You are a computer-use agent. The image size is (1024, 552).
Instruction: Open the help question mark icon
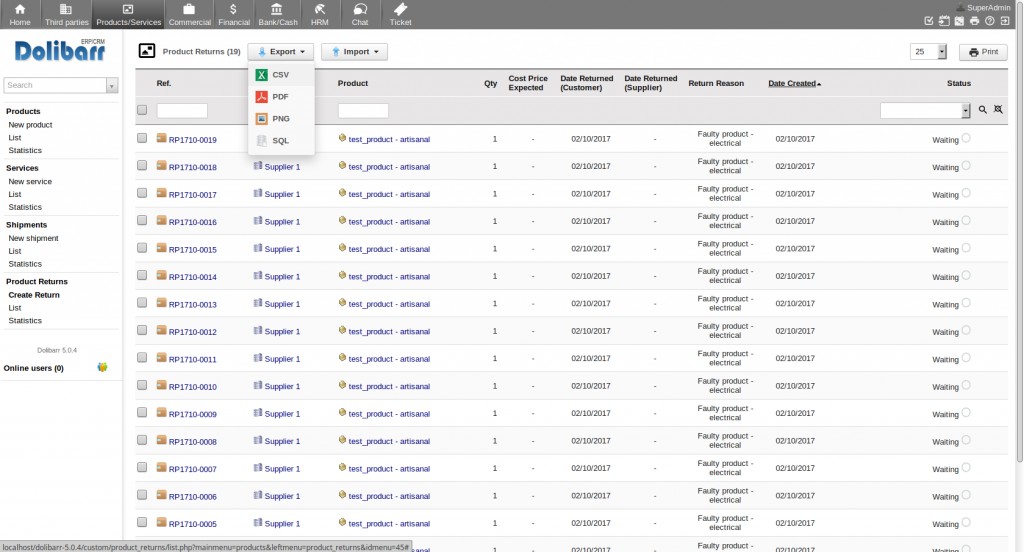(x=989, y=21)
